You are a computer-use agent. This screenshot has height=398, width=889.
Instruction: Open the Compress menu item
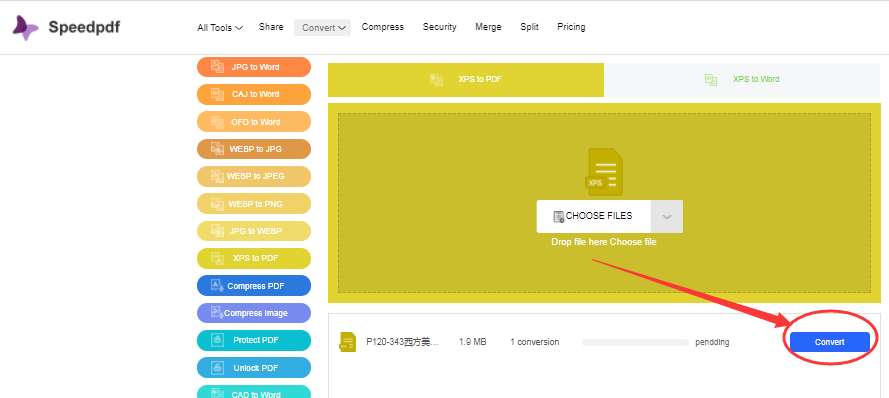[383, 27]
